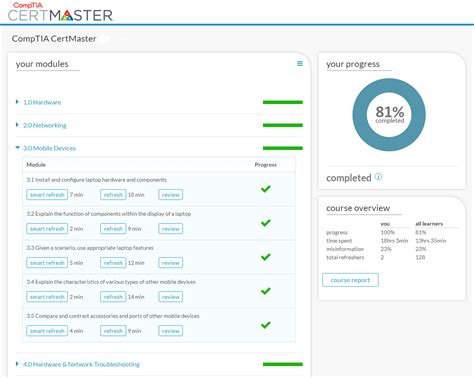Click the 81% completed progress donut
The height and width of the screenshot is (378, 474).
point(389,115)
